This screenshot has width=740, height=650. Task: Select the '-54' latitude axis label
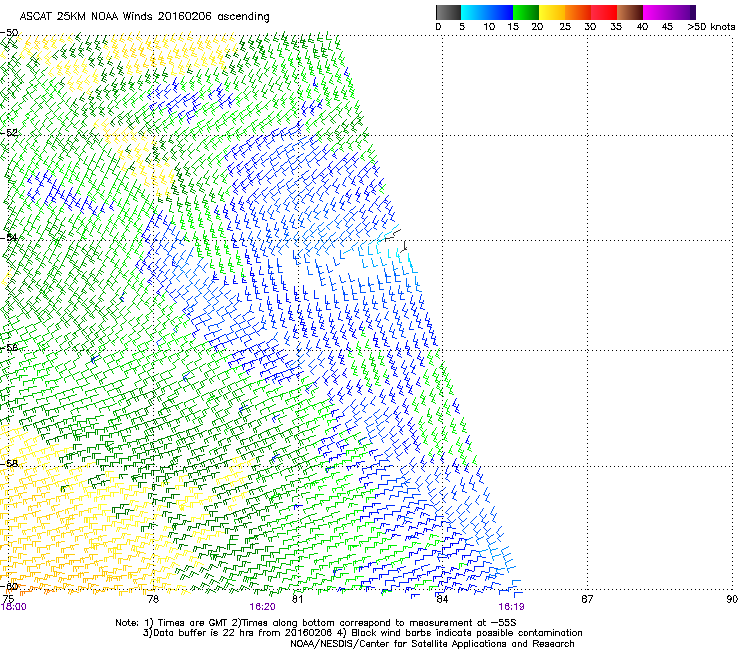(x=9, y=237)
